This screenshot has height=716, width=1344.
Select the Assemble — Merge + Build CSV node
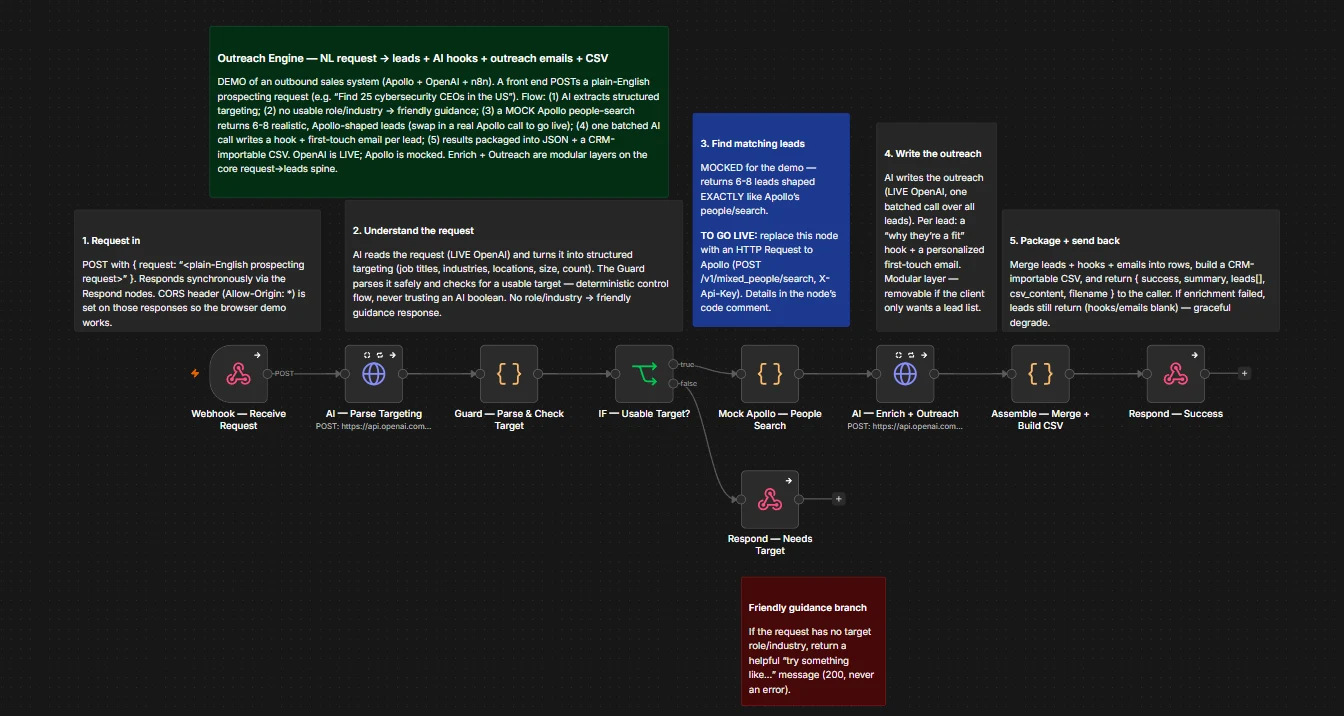pyautogui.click(x=1040, y=374)
